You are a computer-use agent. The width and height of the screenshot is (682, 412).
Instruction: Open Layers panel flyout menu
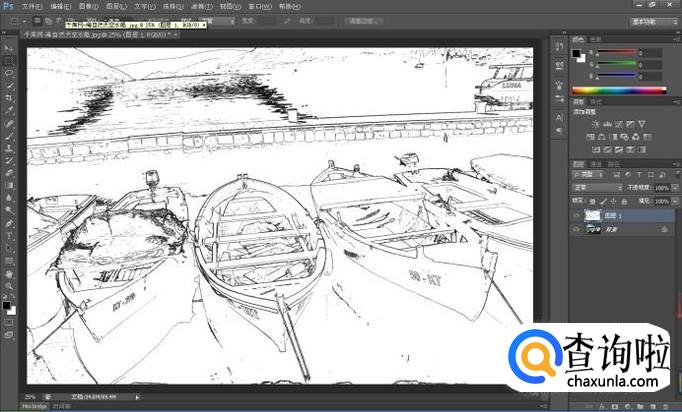677,164
